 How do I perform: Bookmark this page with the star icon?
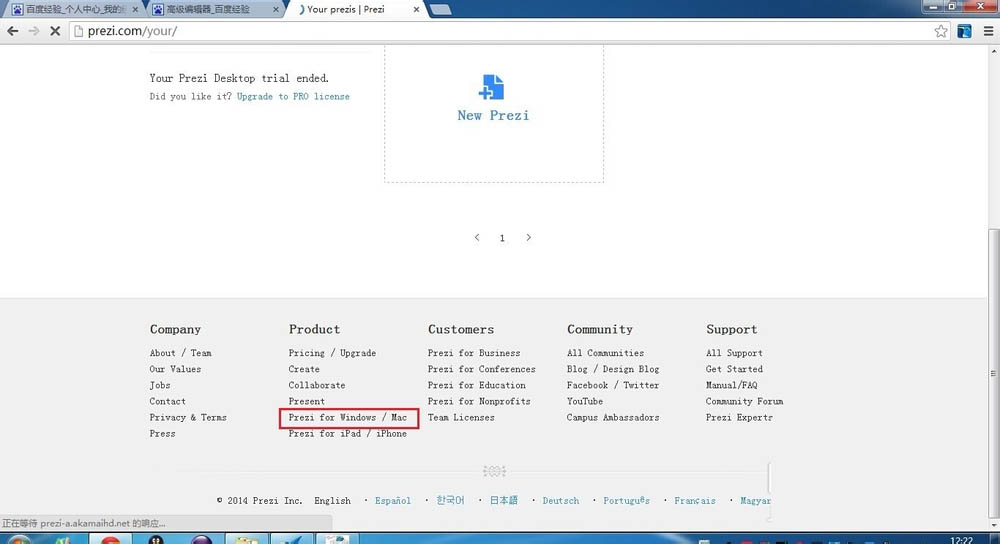(x=941, y=31)
